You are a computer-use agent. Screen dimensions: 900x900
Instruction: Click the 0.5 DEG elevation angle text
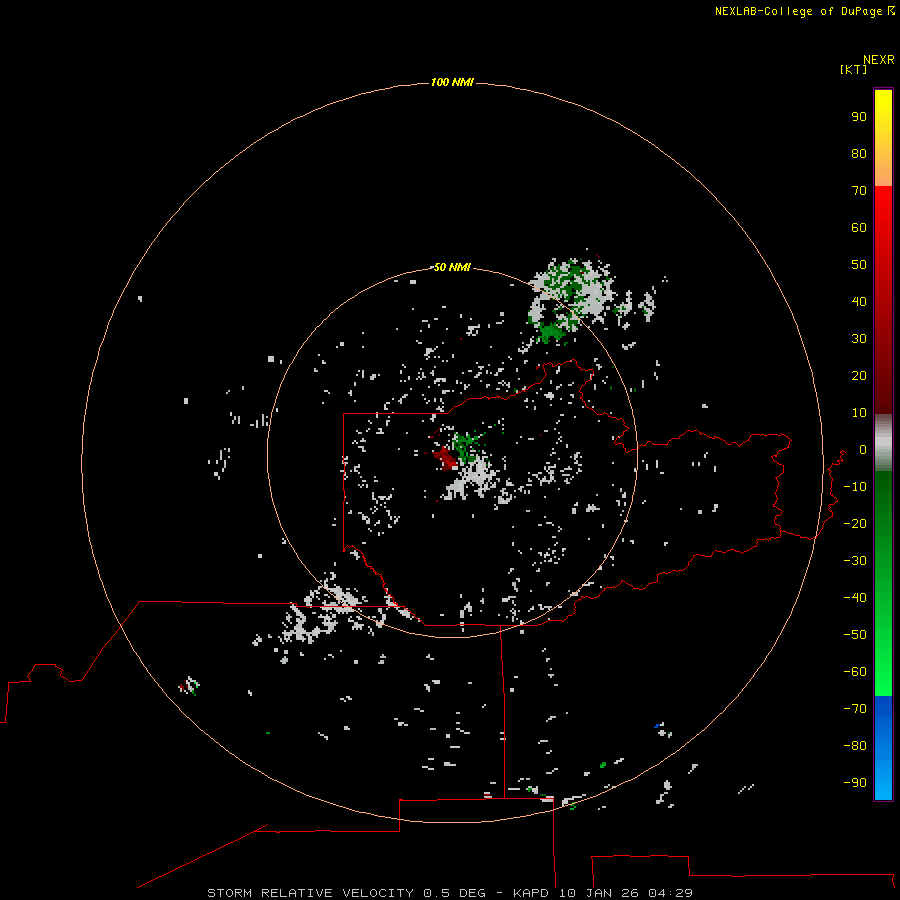pos(455,893)
